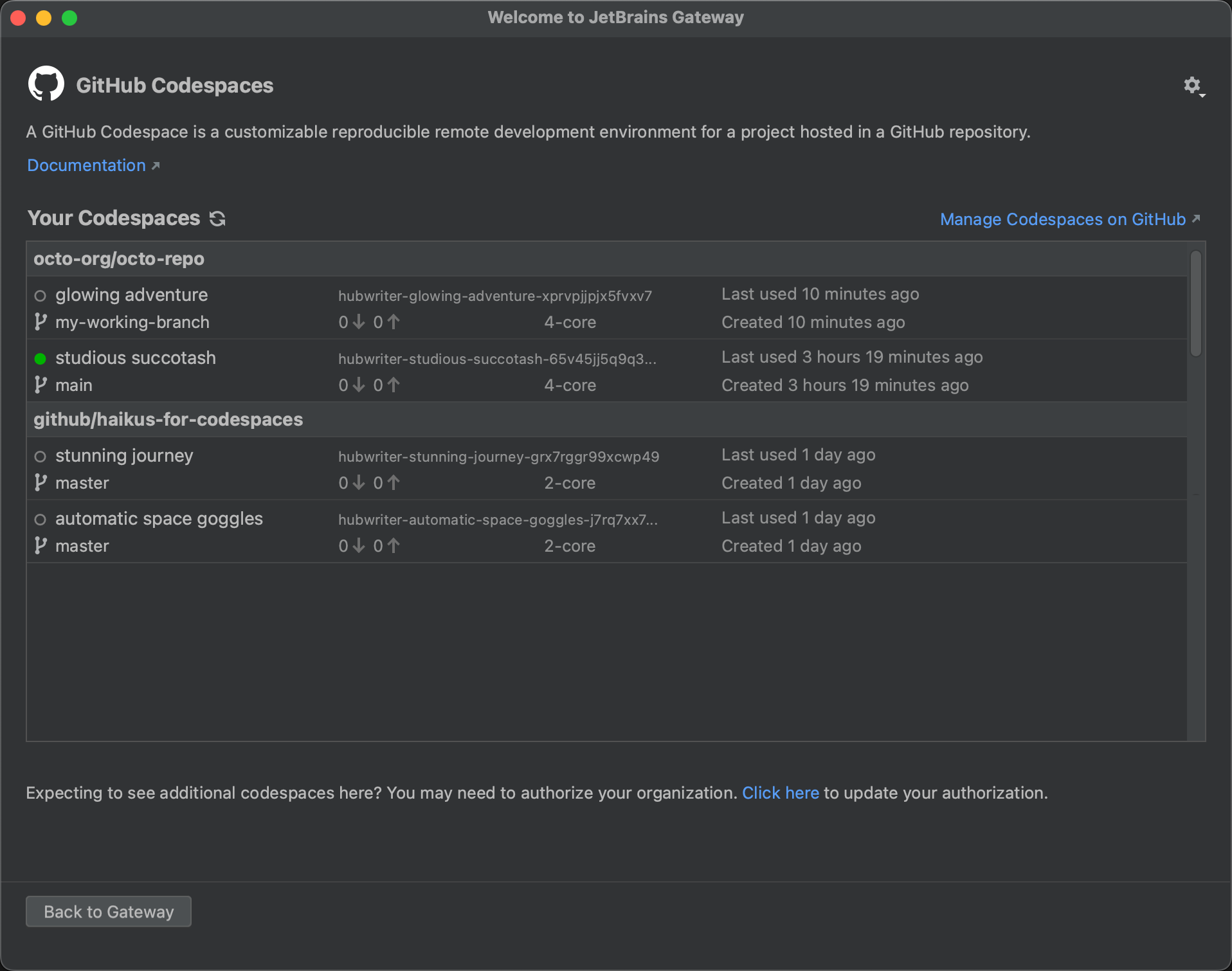Click the stopped status circle for glowing adventure
Image resolution: width=1232 pixels, height=971 pixels.
[40, 296]
